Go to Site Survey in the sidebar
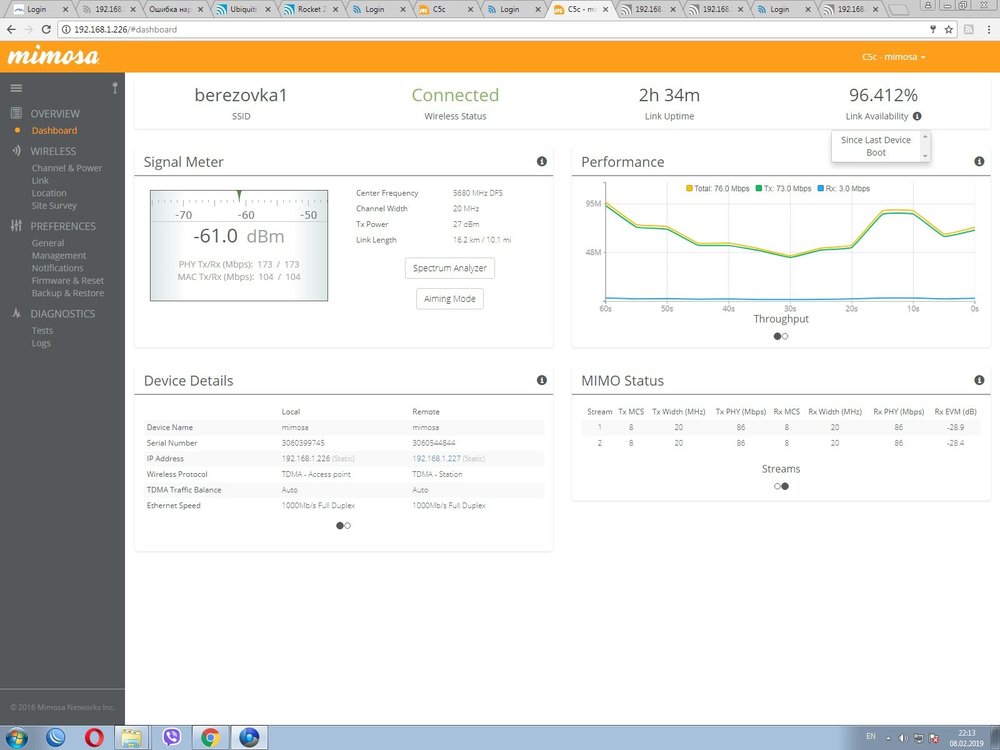The height and width of the screenshot is (750, 1000). tap(54, 205)
